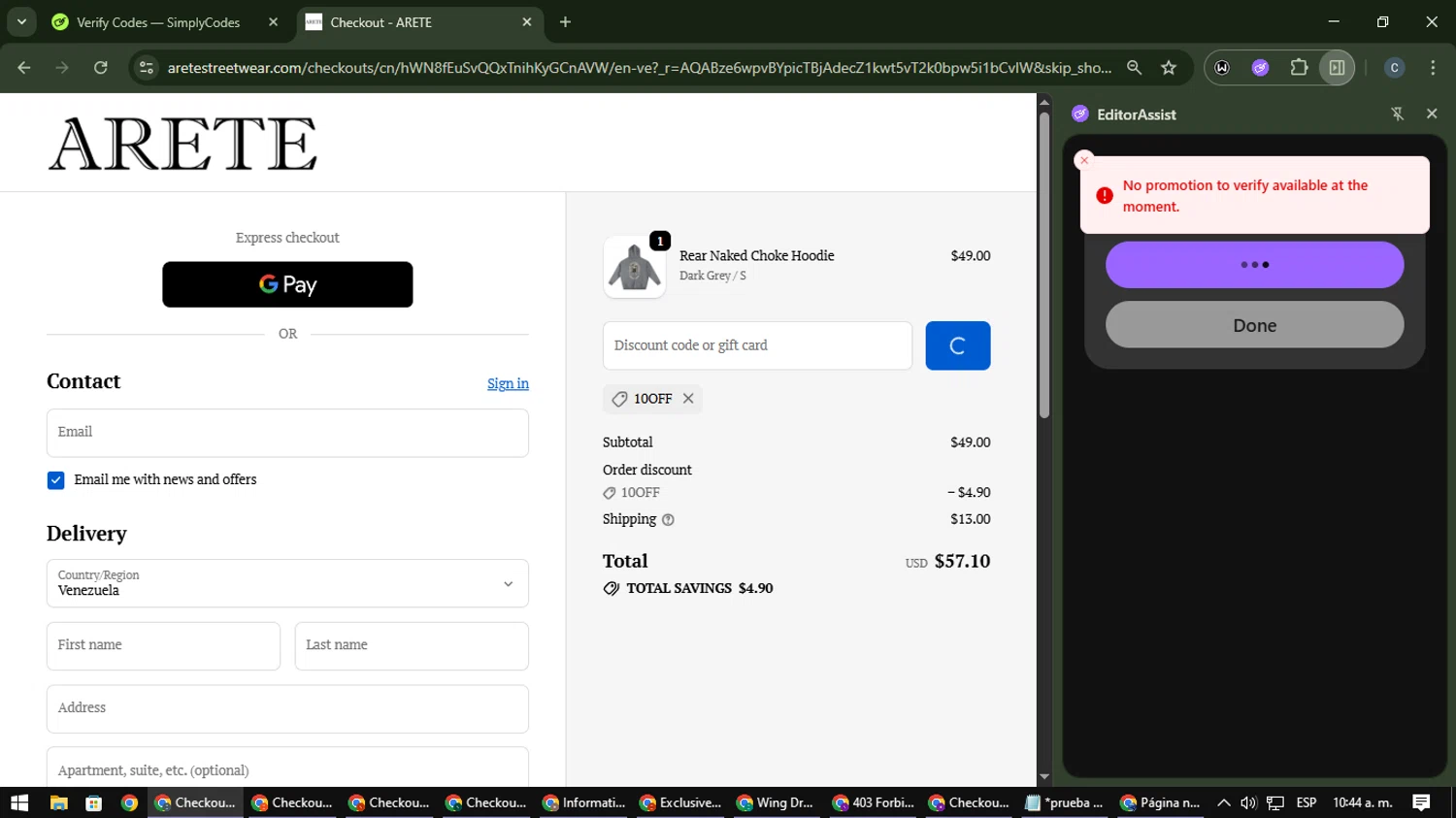Click the Rear Naked Choke Hoodie thumbnail
1456x818 pixels.
tap(635, 267)
